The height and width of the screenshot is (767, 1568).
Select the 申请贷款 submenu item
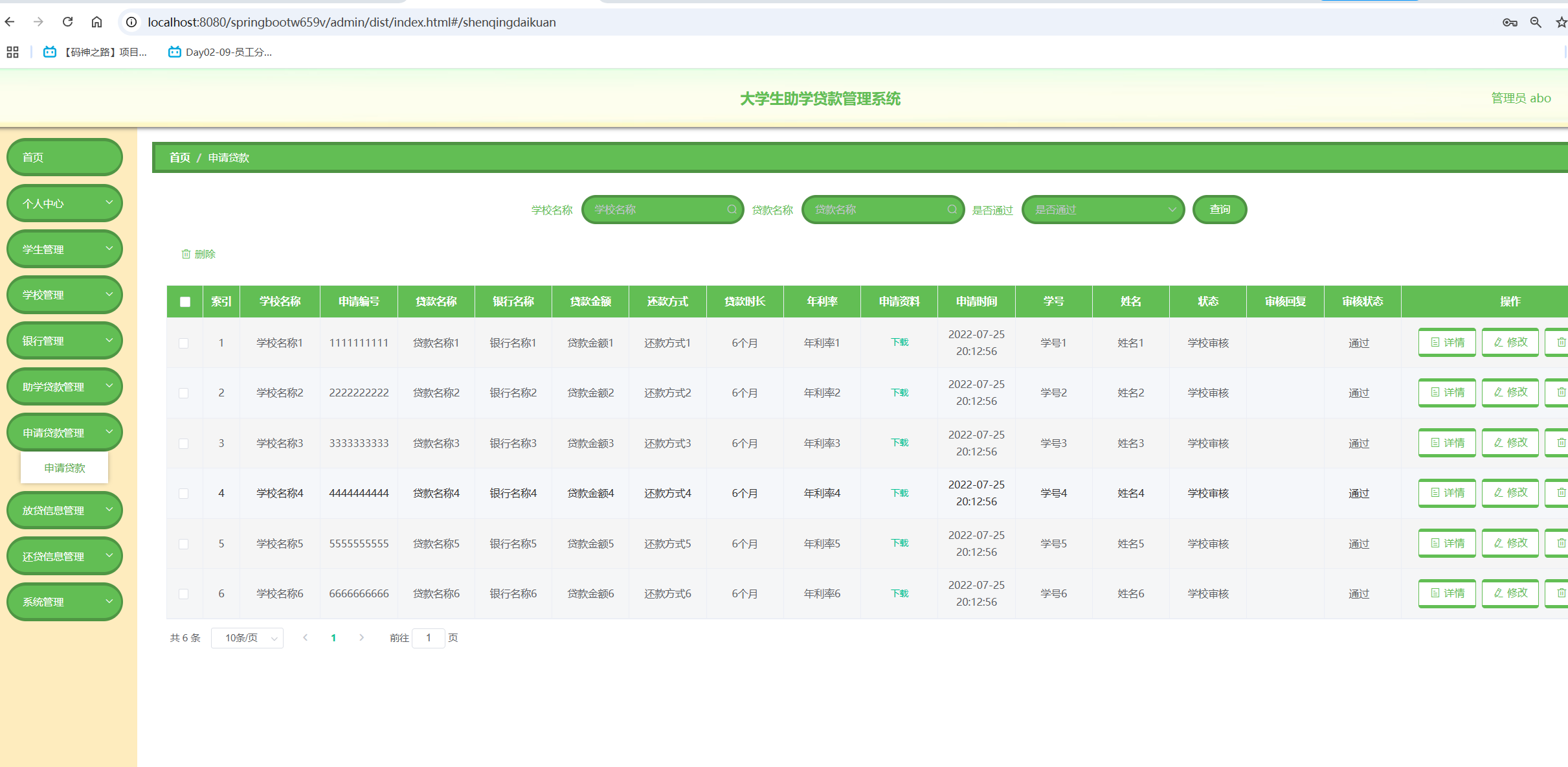(65, 468)
